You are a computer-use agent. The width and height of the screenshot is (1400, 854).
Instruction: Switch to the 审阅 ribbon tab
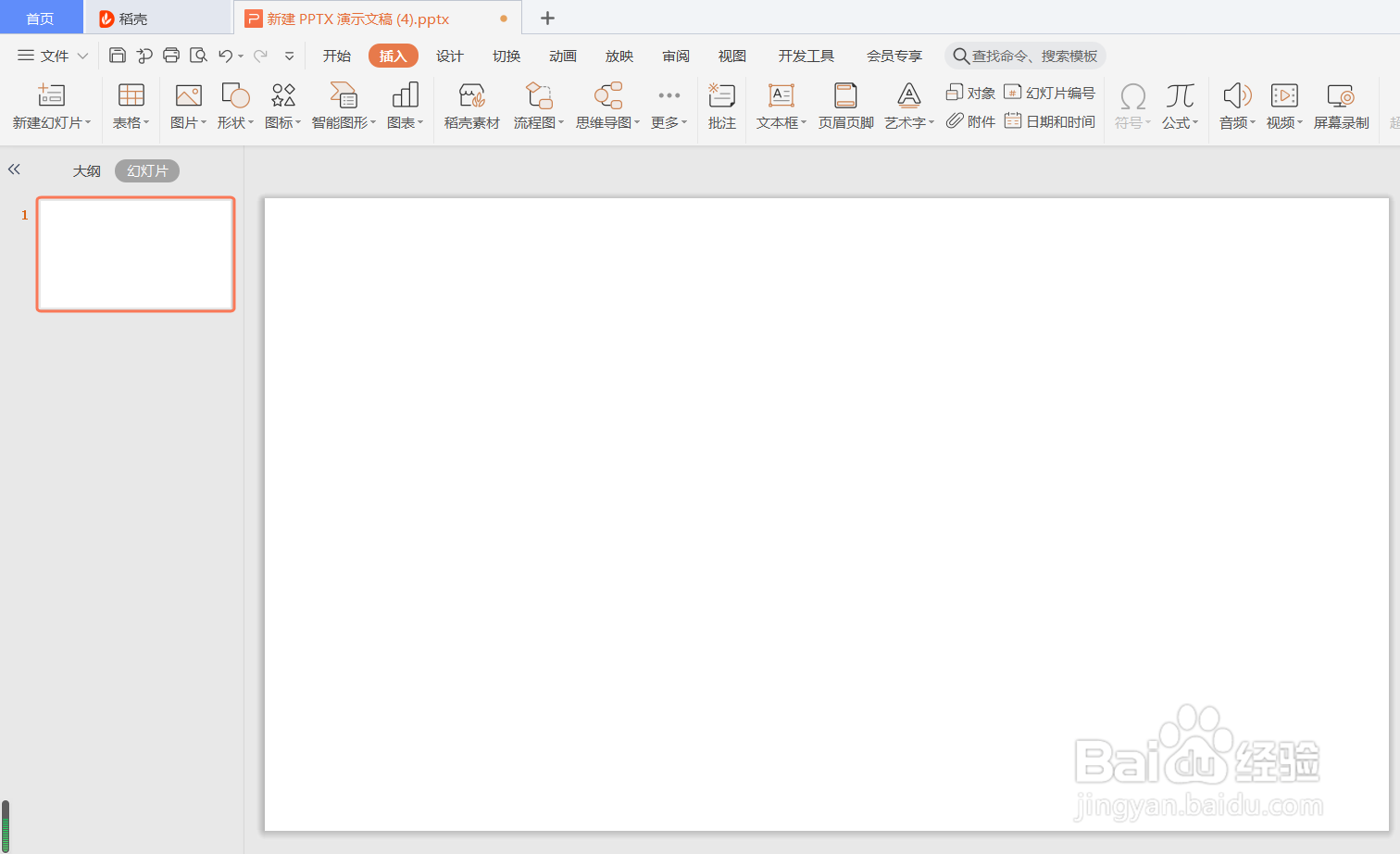tap(676, 56)
